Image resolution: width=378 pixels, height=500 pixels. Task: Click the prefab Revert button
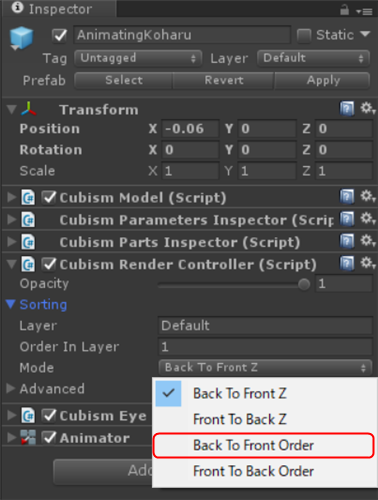[224, 80]
